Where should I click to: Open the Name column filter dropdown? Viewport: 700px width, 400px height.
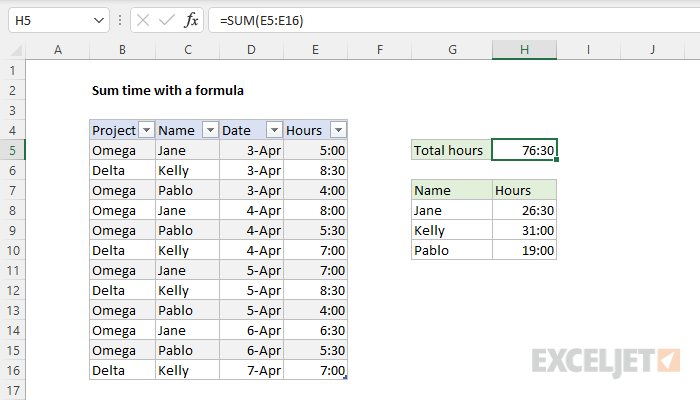pos(210,130)
